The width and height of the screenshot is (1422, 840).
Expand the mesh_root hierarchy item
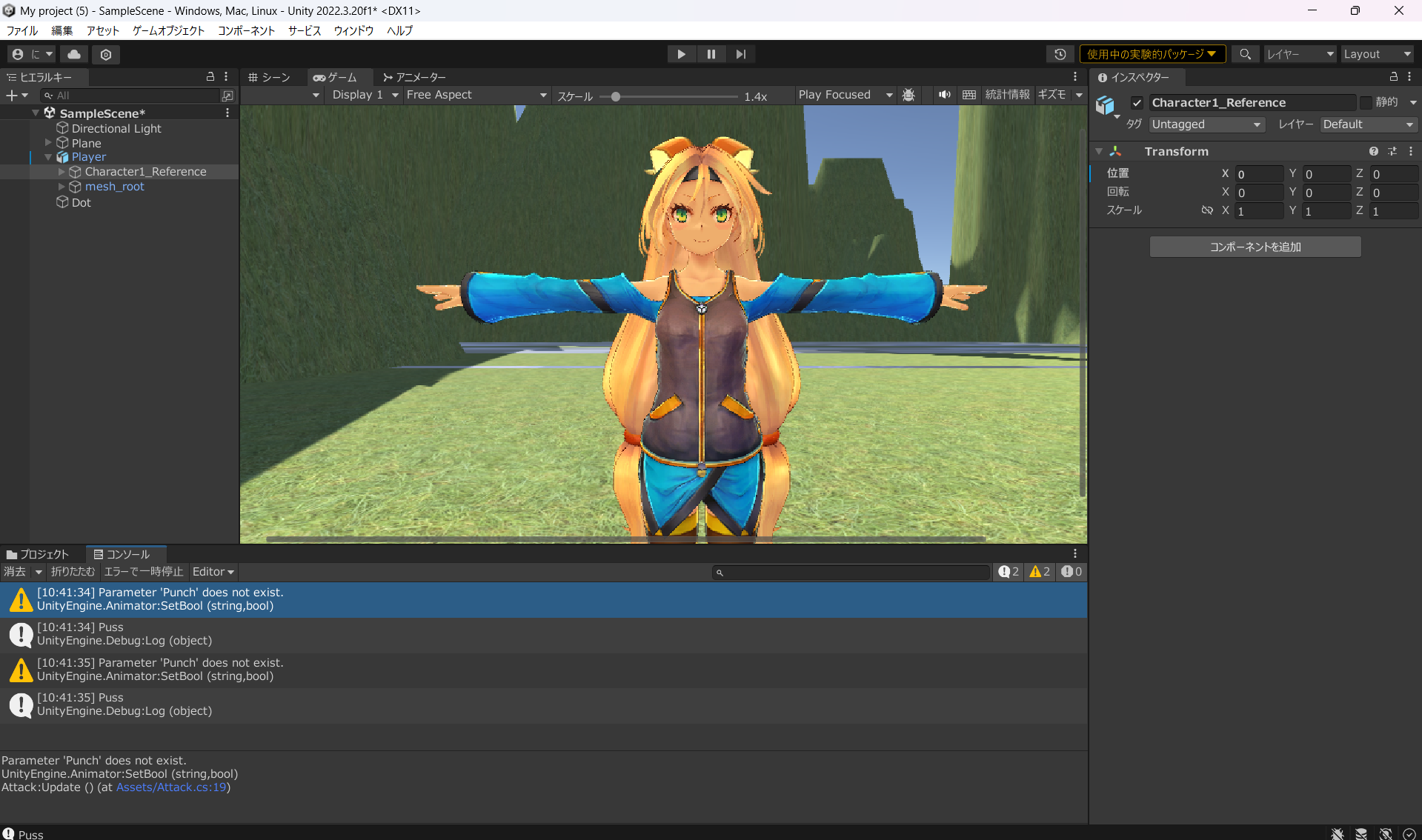point(62,186)
